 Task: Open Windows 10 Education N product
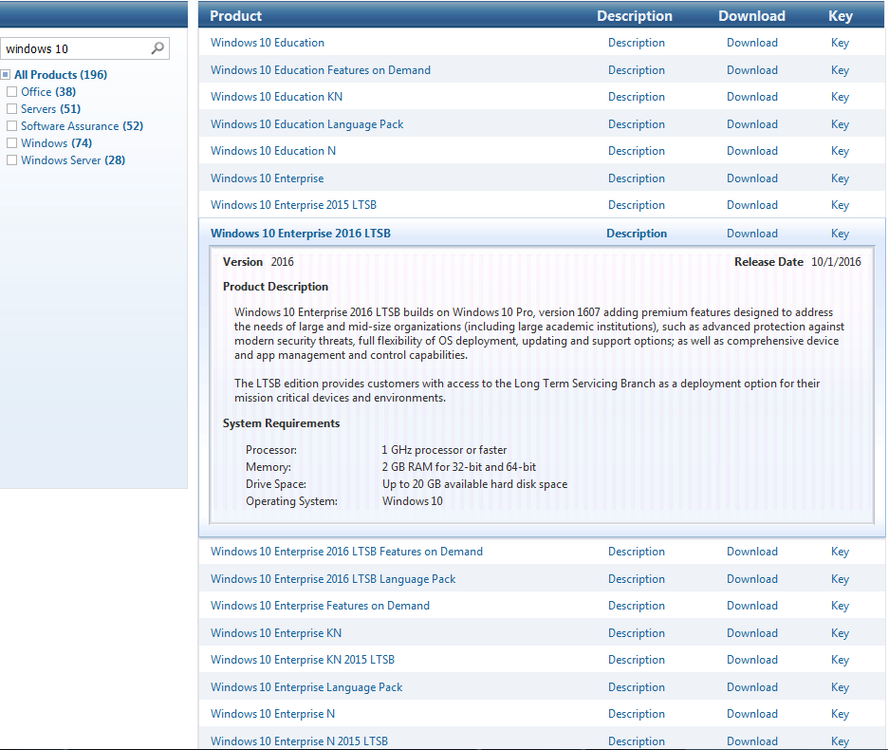[273, 151]
